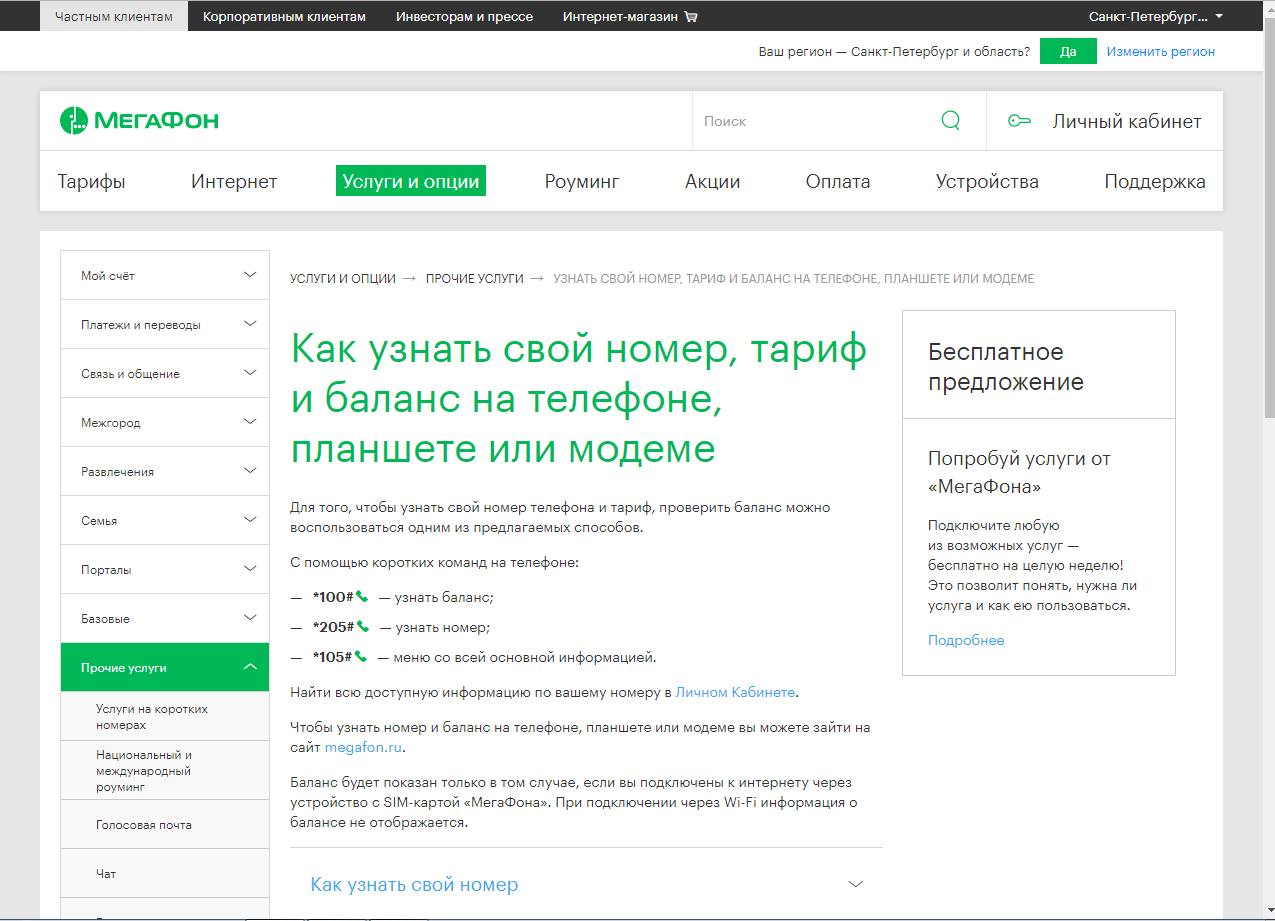Collapse the Прочие услуги sidebar section

click(165, 667)
